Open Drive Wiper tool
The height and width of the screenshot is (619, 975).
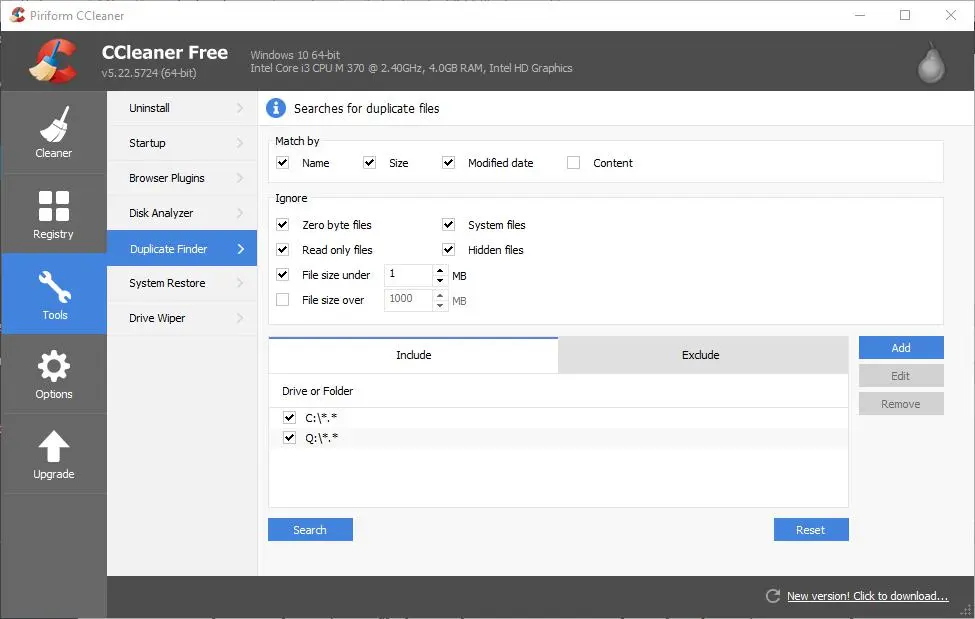[x=182, y=318]
